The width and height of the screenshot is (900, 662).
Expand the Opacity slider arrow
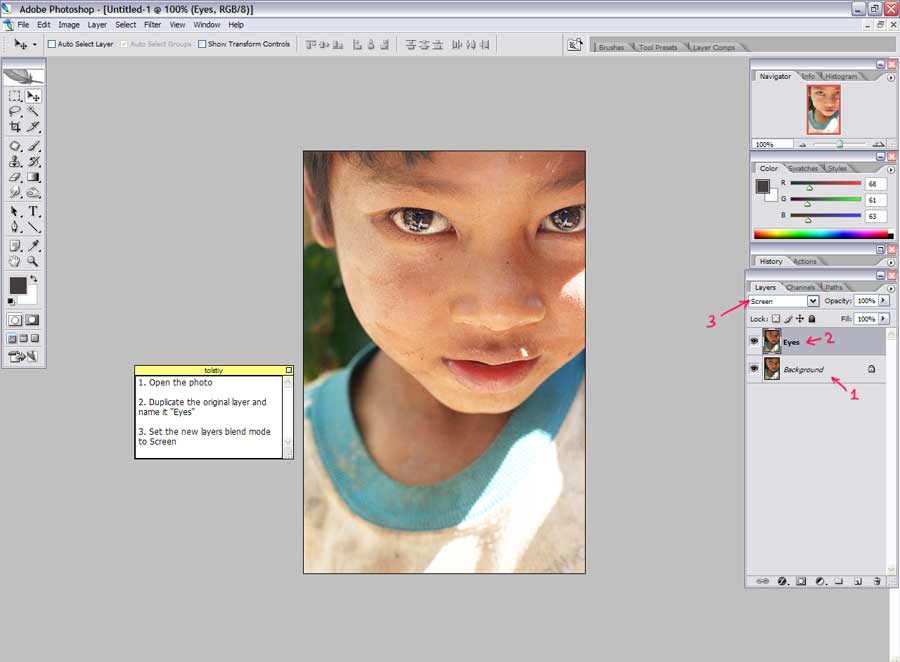pos(883,301)
